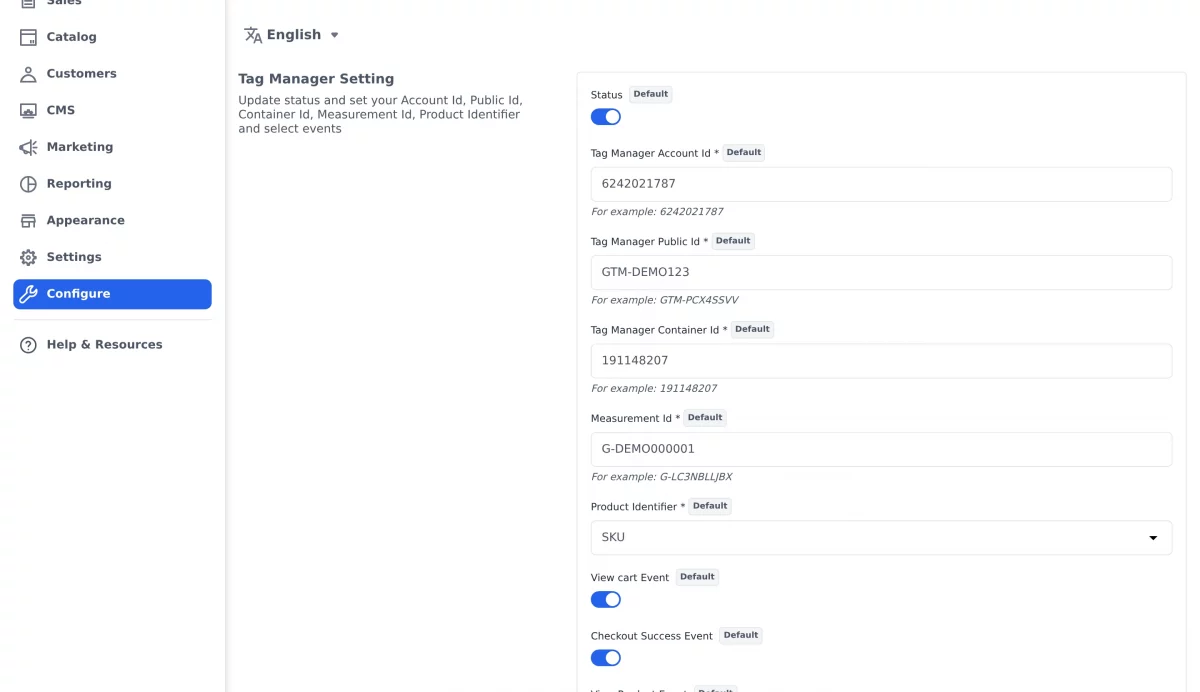Open the Settings menu item
Screen dimensions: 1200x692
click(112, 257)
